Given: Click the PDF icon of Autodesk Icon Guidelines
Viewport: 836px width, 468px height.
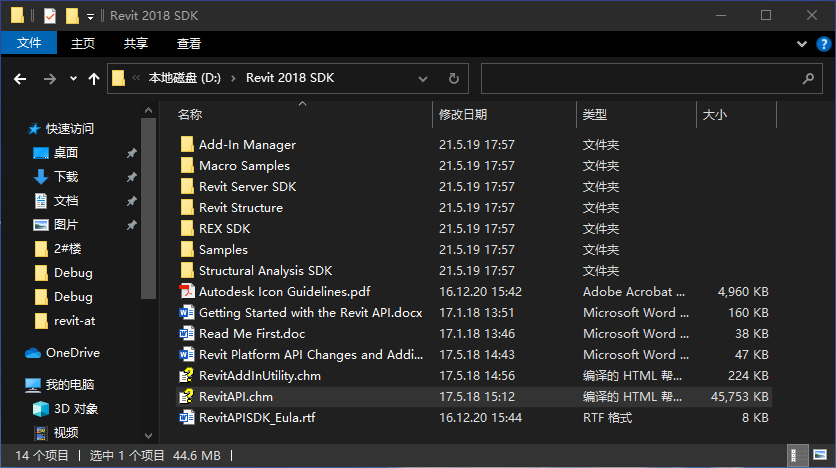Looking at the screenshot, I should (x=187, y=292).
